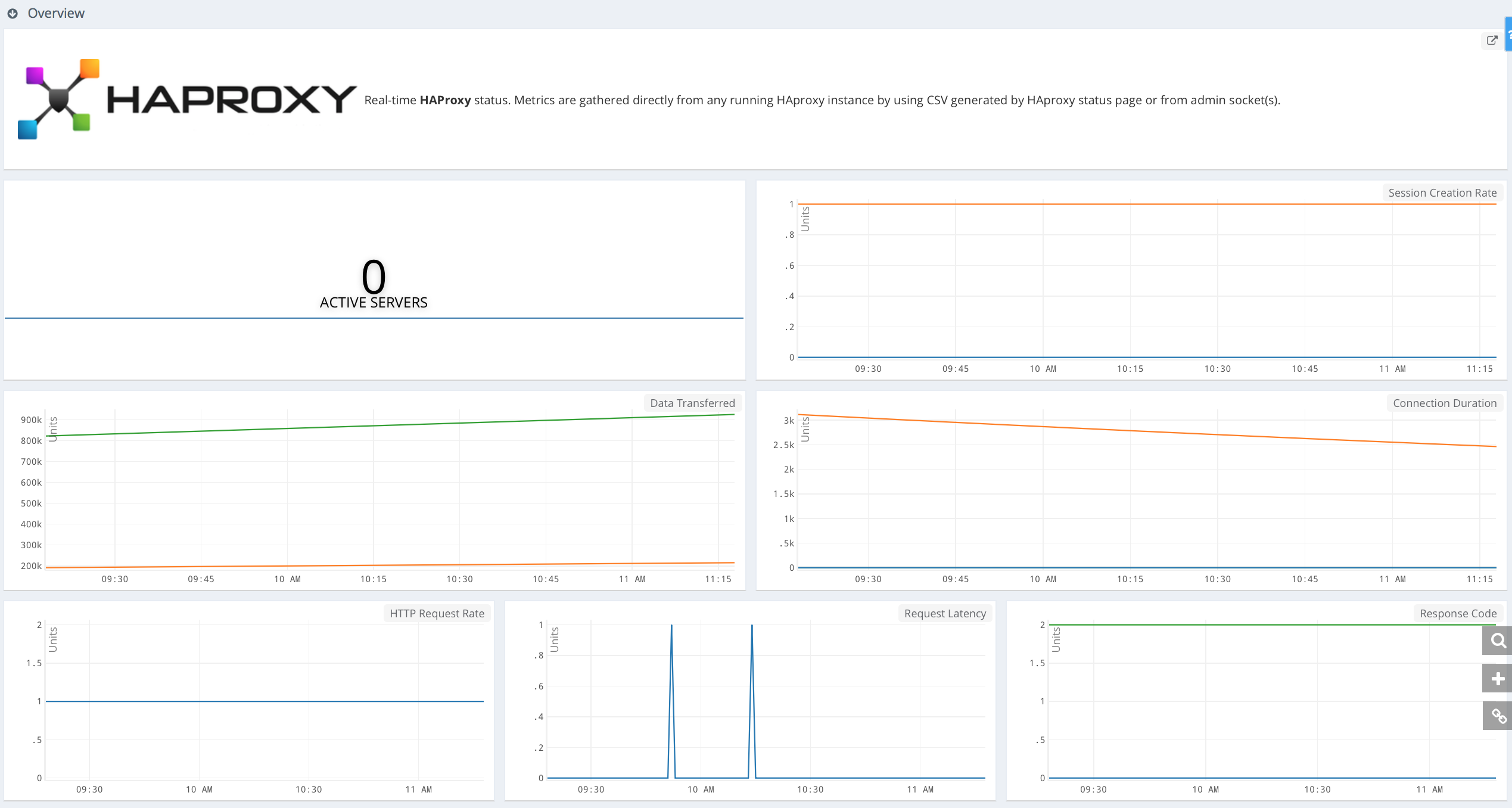
Task: Select the Data Transferred chart title
Action: (692, 403)
